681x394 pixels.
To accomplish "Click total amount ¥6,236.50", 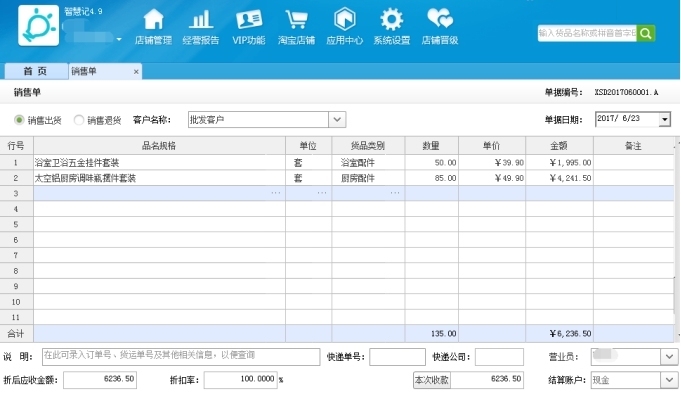I will pos(559,334).
